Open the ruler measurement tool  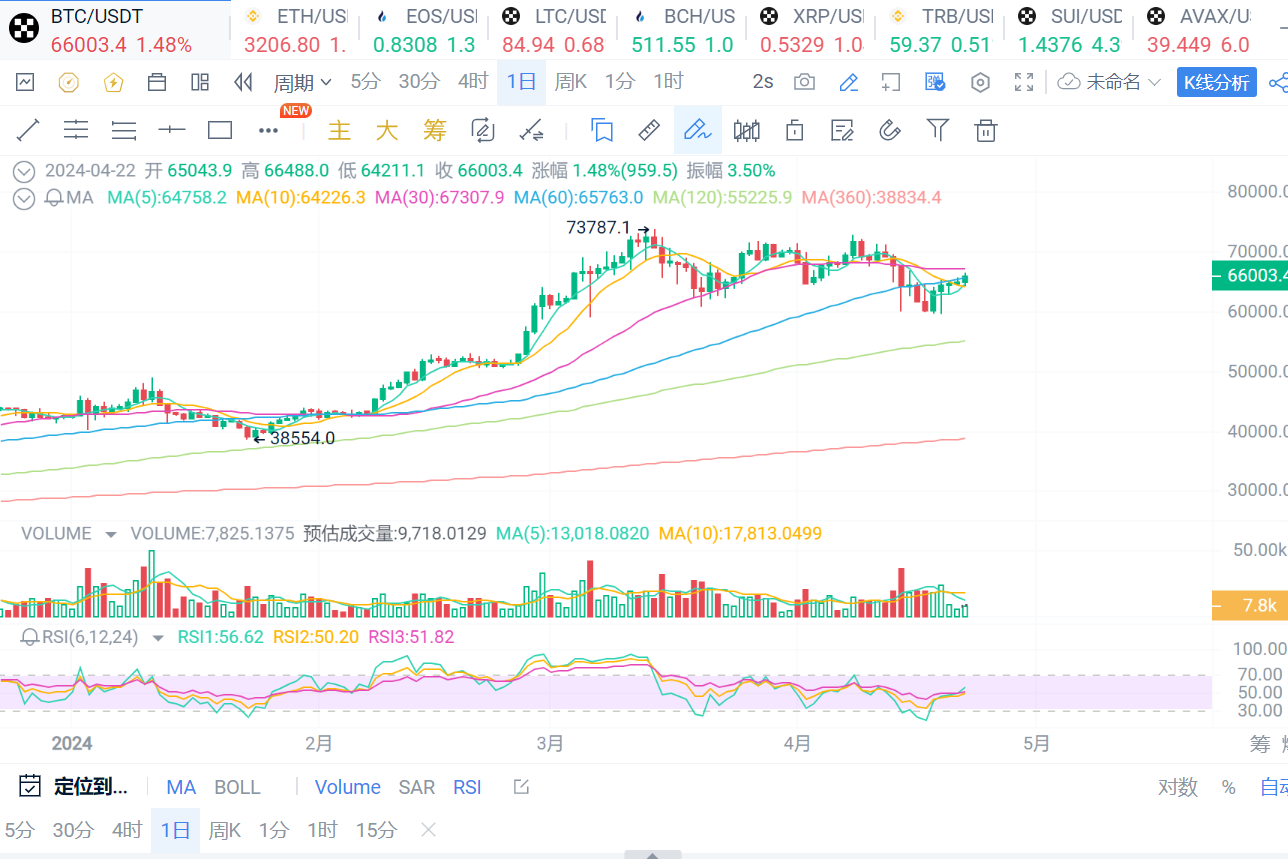tap(649, 130)
